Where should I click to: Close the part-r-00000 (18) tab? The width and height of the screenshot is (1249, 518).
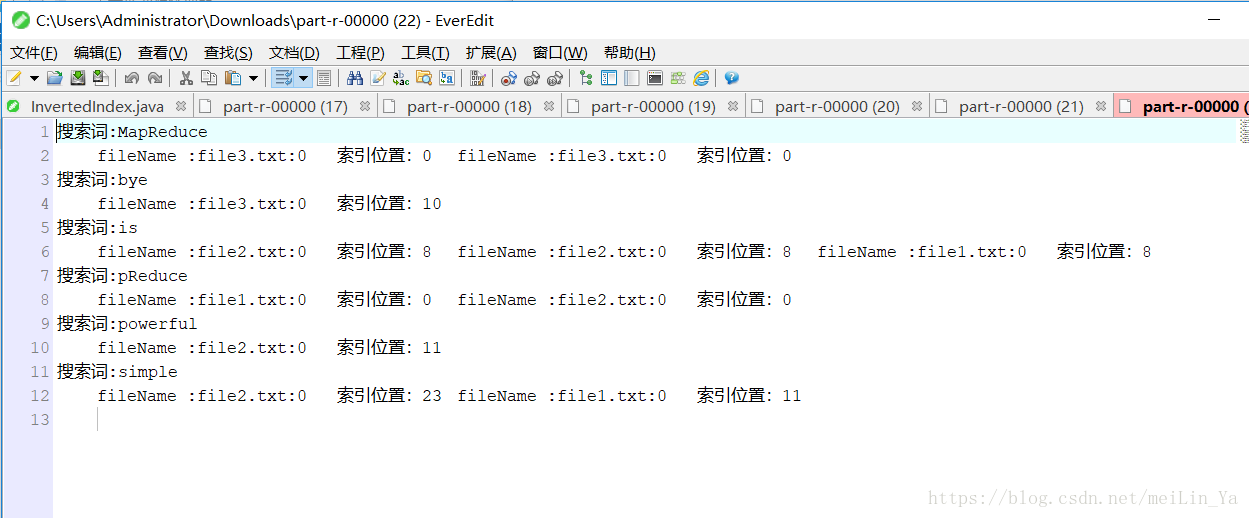(x=549, y=106)
